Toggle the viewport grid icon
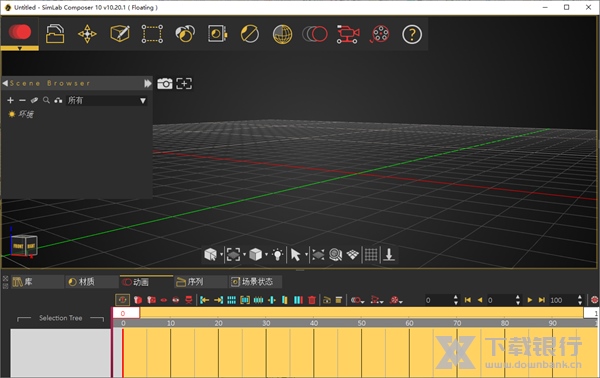The image size is (600, 378). tap(371, 254)
